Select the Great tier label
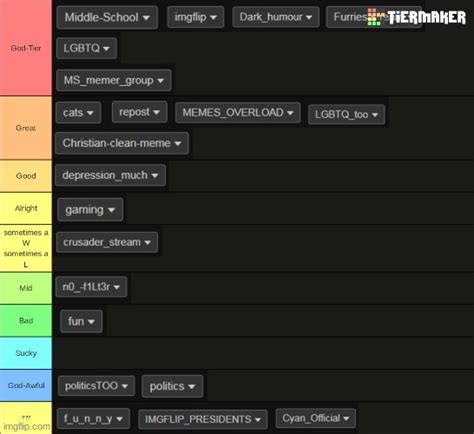The width and height of the screenshot is (474, 434). pyautogui.click(x=26, y=128)
